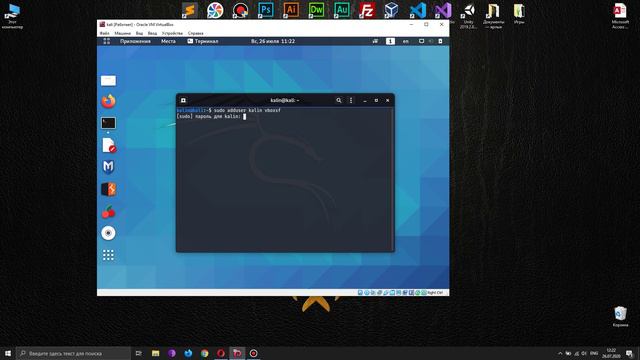Open search in the terminal header bar
Viewport: 640px width, 360px height.
click(x=338, y=100)
